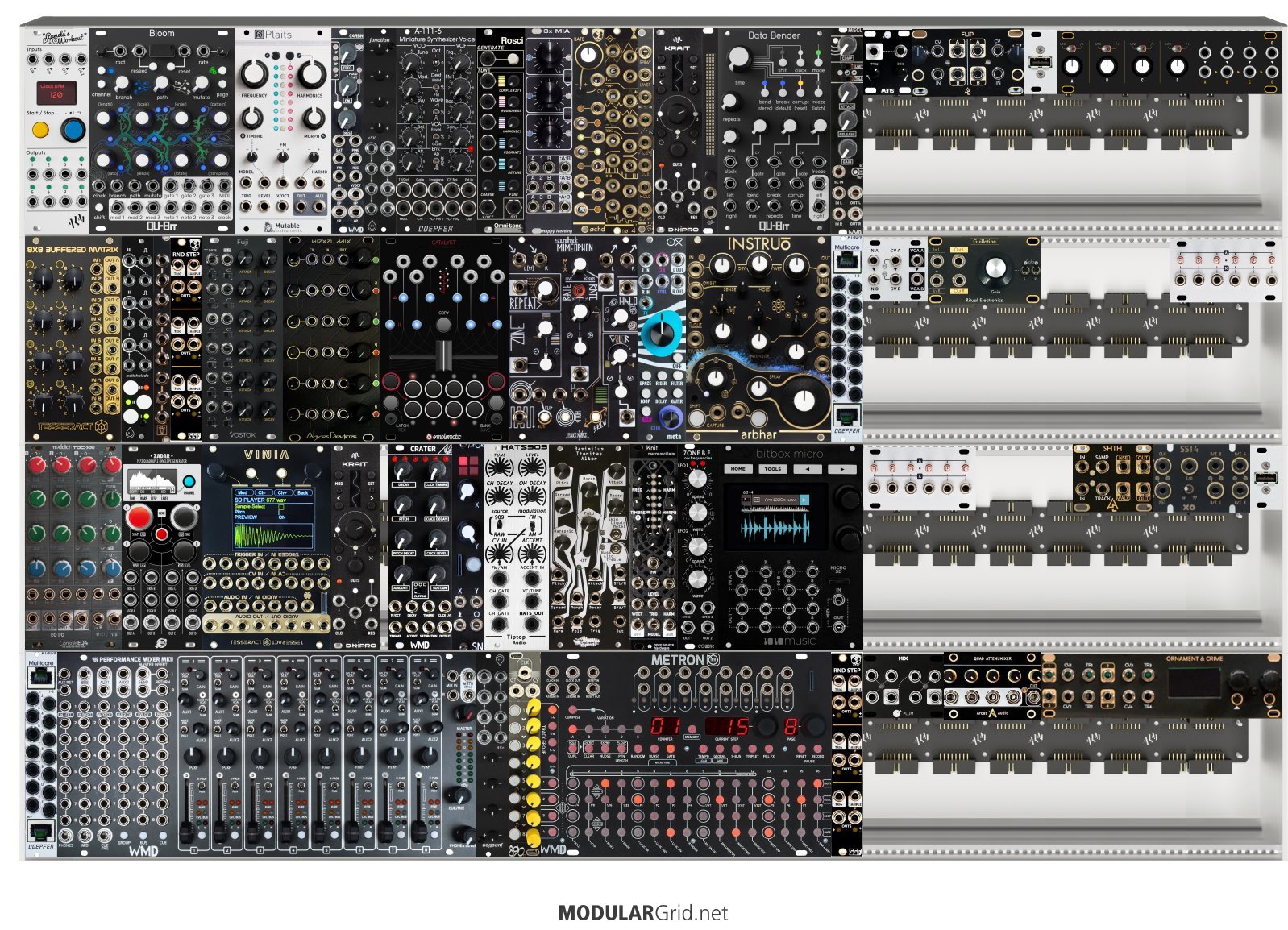This screenshot has width=1288, height=930.
Task: Click the TOOLS button on bitbox micro
Action: click(773, 469)
